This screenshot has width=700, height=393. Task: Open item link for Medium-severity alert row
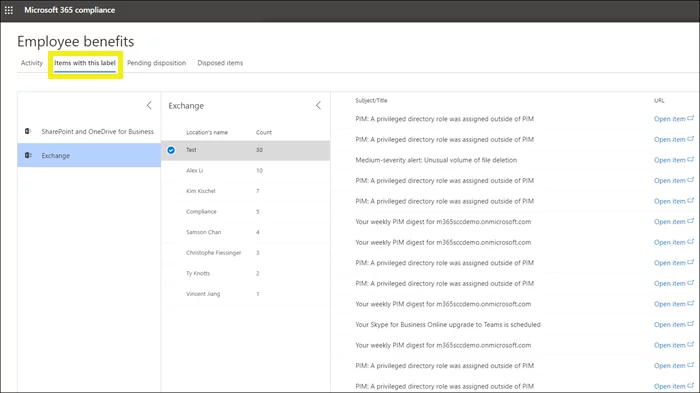tap(669, 160)
